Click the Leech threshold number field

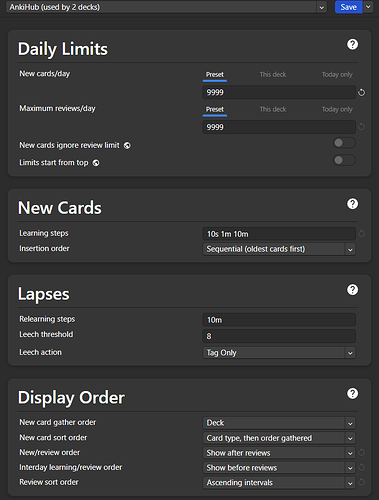tap(279, 336)
